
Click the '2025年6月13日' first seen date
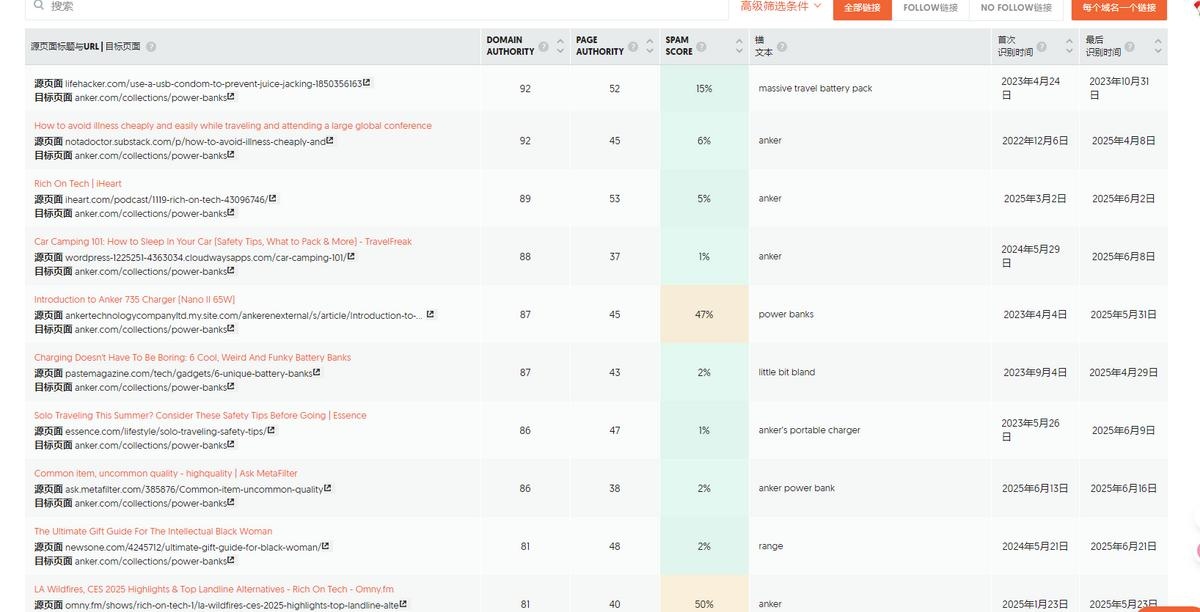[x=1035, y=489]
